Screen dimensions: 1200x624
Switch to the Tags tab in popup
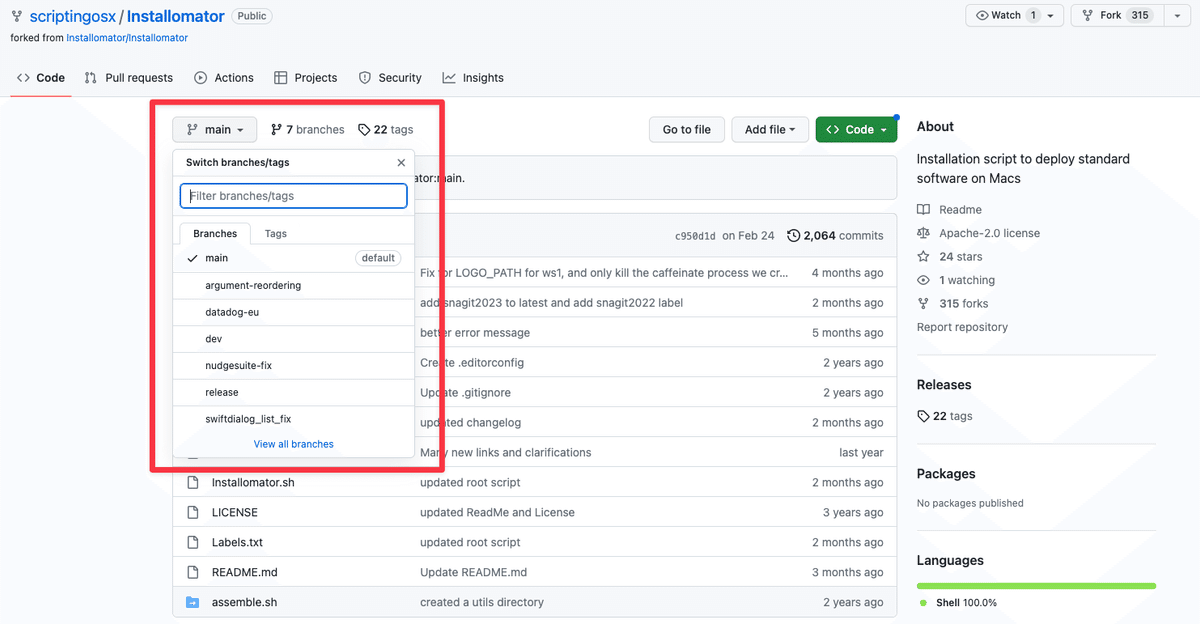pyautogui.click(x=276, y=233)
